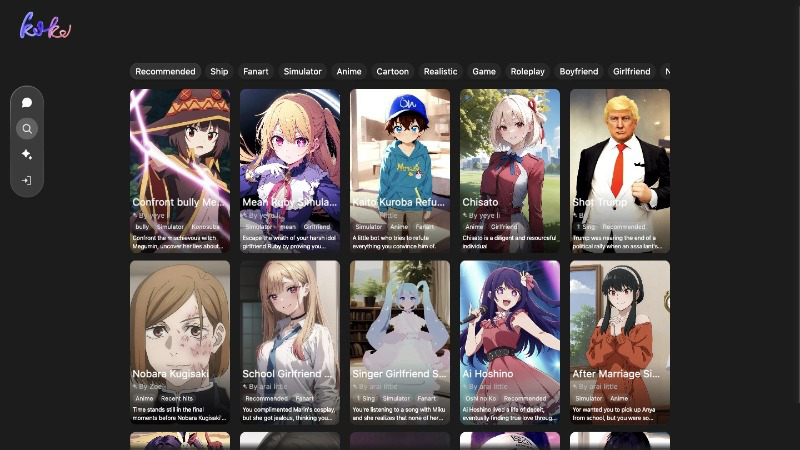Click Recommended tag on Ai Hoshino card
800x450 pixels.
click(x=524, y=398)
